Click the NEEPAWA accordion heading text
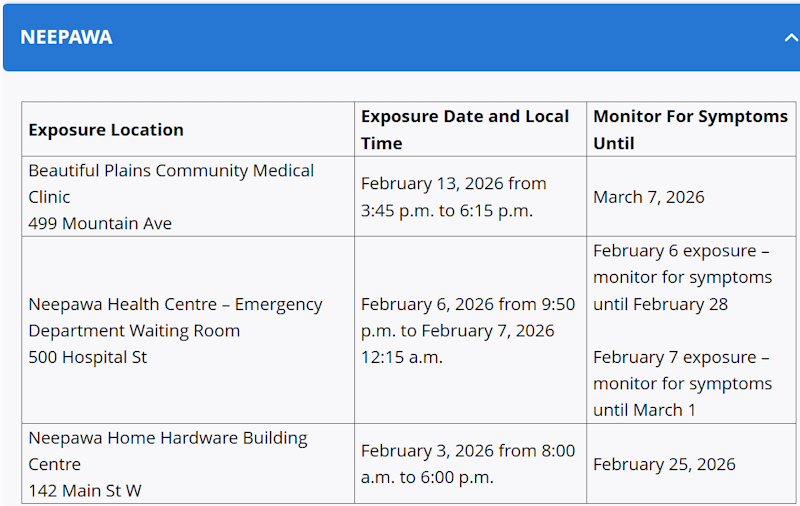This screenshot has width=800, height=506. [66, 38]
